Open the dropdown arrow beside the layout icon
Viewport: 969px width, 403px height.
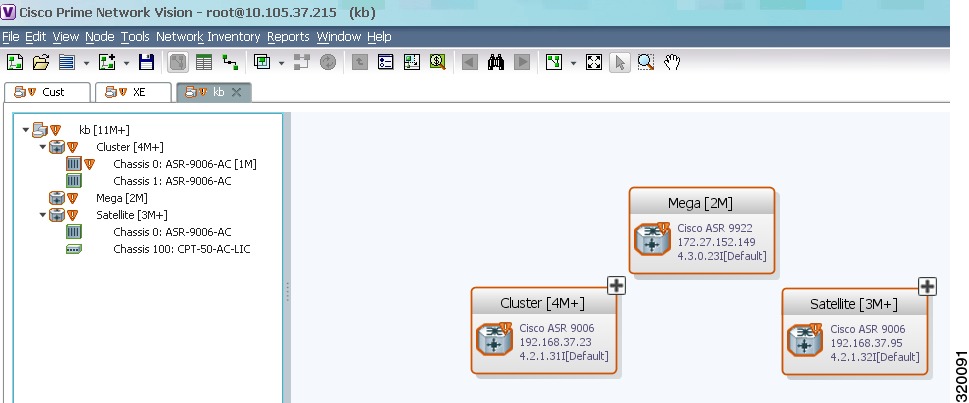pos(573,62)
